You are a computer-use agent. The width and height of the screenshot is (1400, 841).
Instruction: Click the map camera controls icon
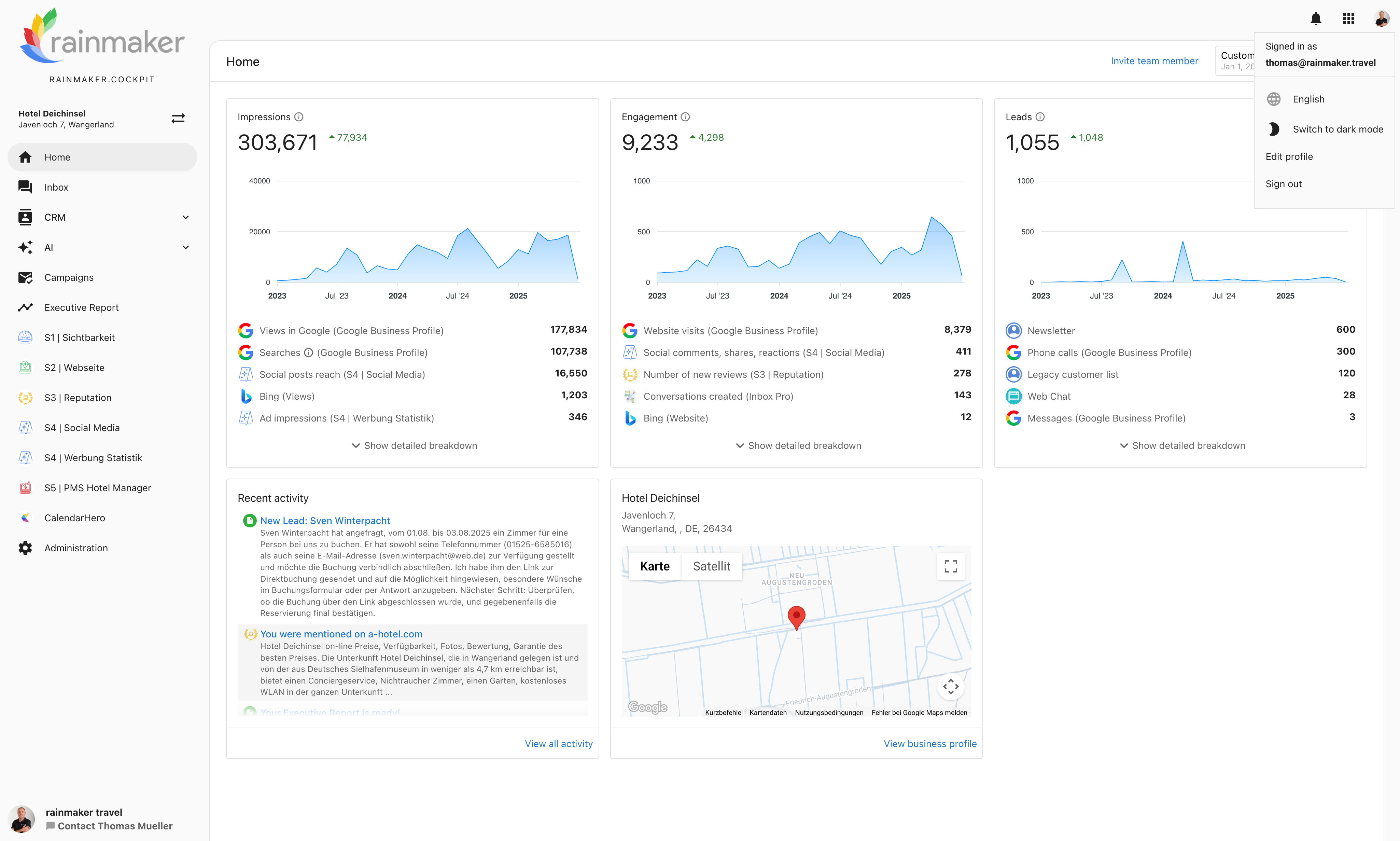click(x=950, y=686)
